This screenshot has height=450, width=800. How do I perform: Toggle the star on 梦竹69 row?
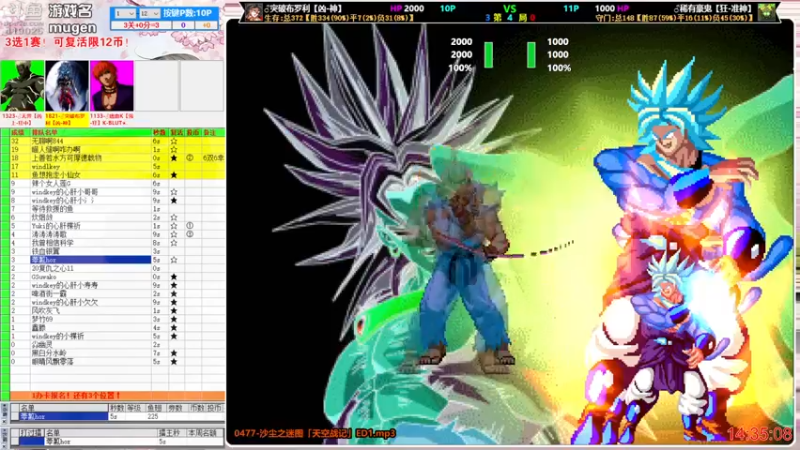coord(174,319)
